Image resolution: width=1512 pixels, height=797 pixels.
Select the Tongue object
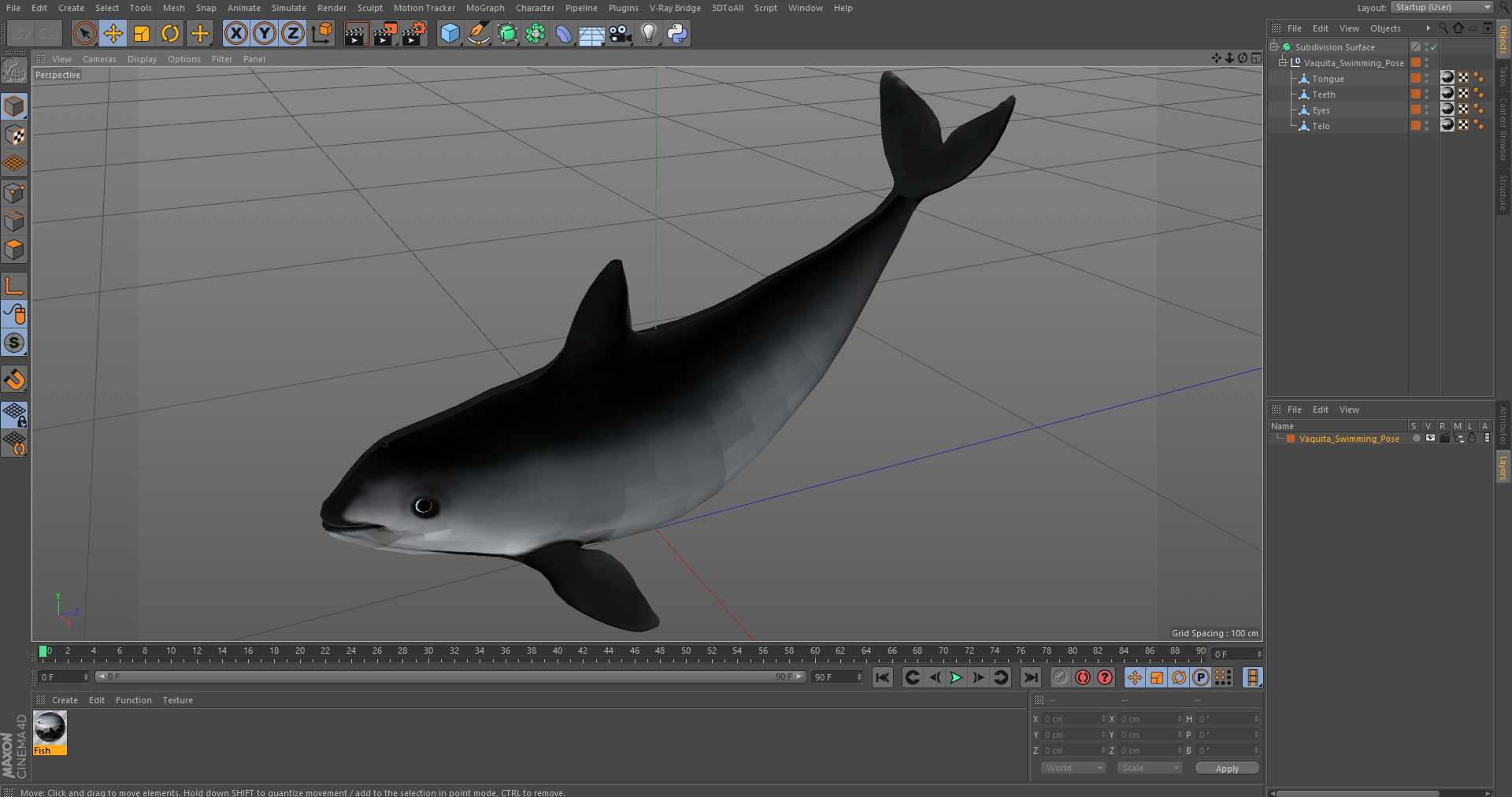(1328, 79)
